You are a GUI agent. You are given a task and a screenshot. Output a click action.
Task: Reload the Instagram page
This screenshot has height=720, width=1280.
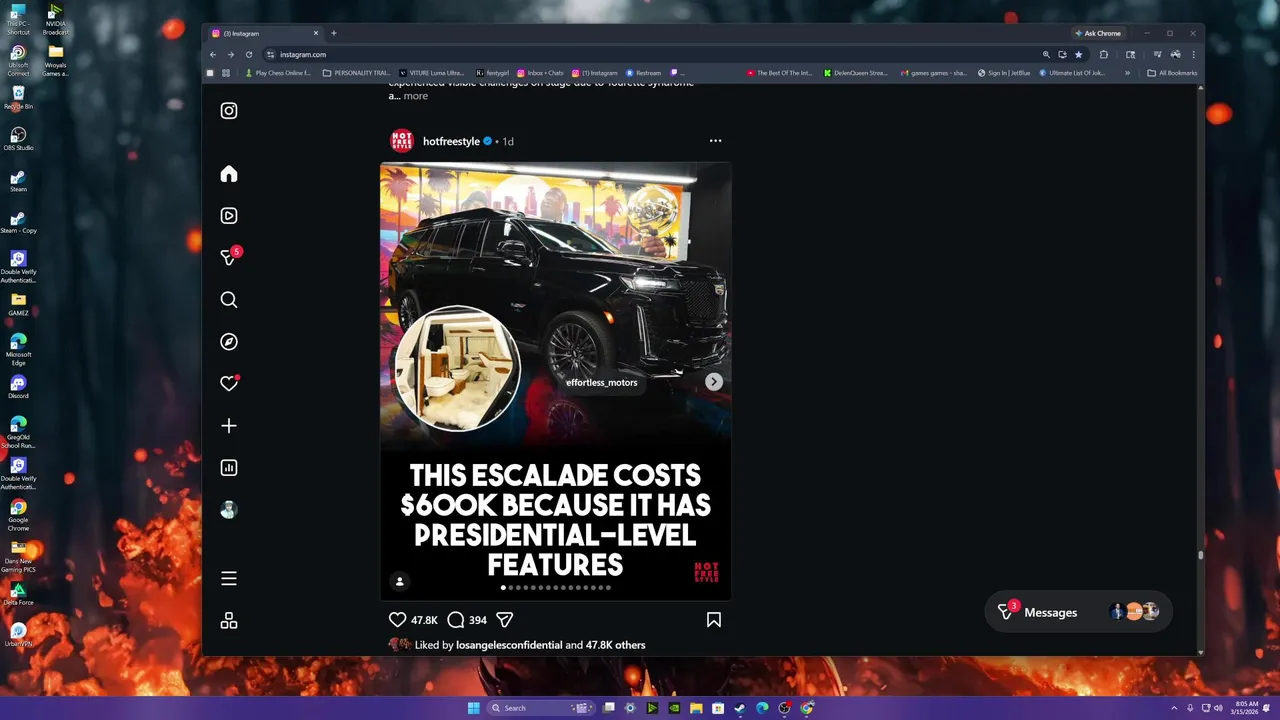[249, 55]
